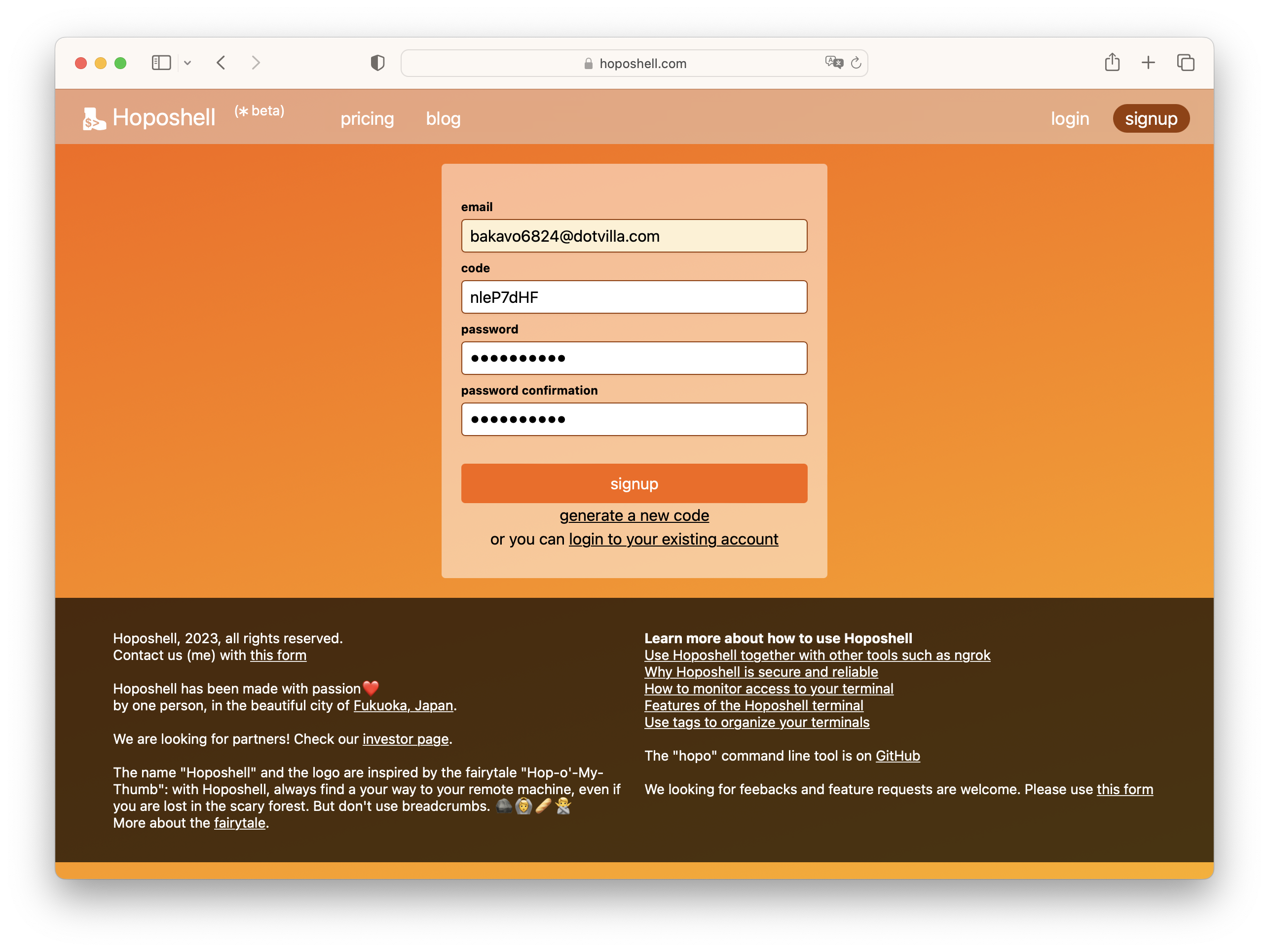Open link about using Hoposhell with ngrok
Image resolution: width=1269 pixels, height=952 pixels.
pyautogui.click(x=817, y=655)
